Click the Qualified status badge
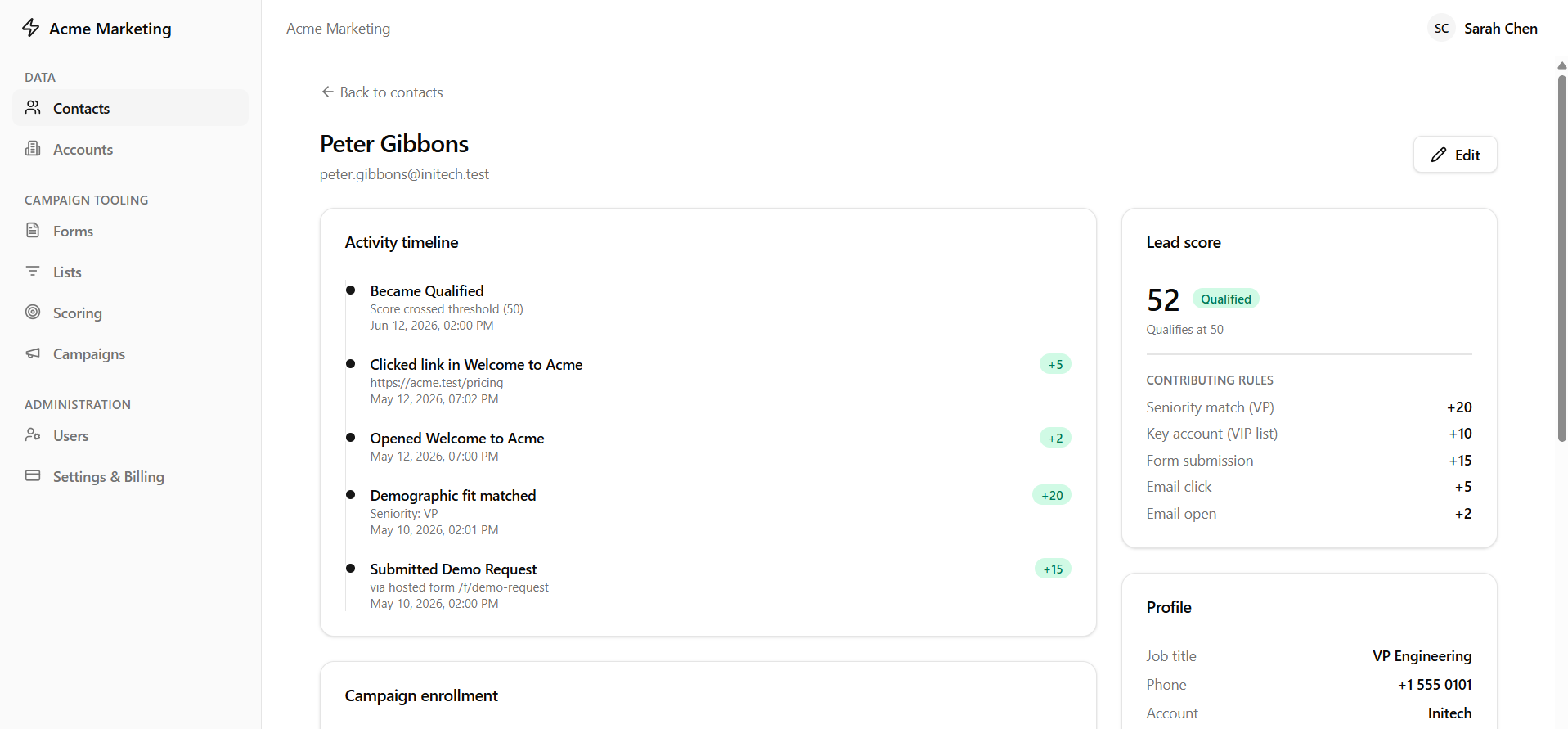 [1225, 299]
